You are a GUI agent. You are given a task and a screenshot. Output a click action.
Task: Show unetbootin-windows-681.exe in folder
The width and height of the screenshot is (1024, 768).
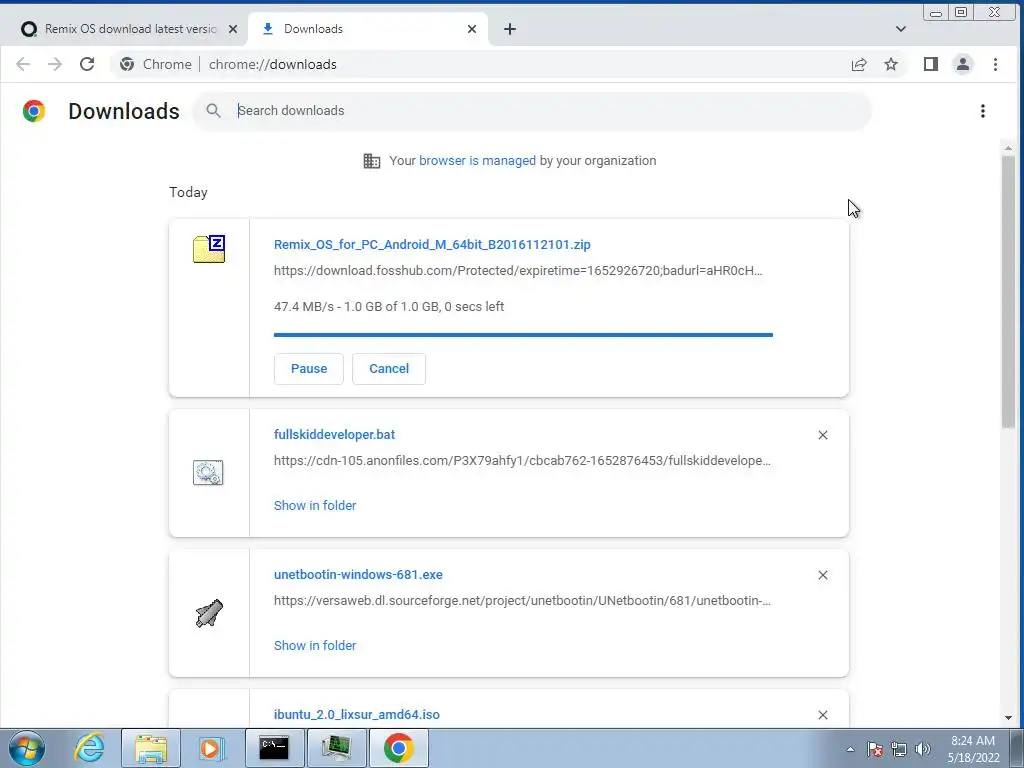pyautogui.click(x=315, y=645)
